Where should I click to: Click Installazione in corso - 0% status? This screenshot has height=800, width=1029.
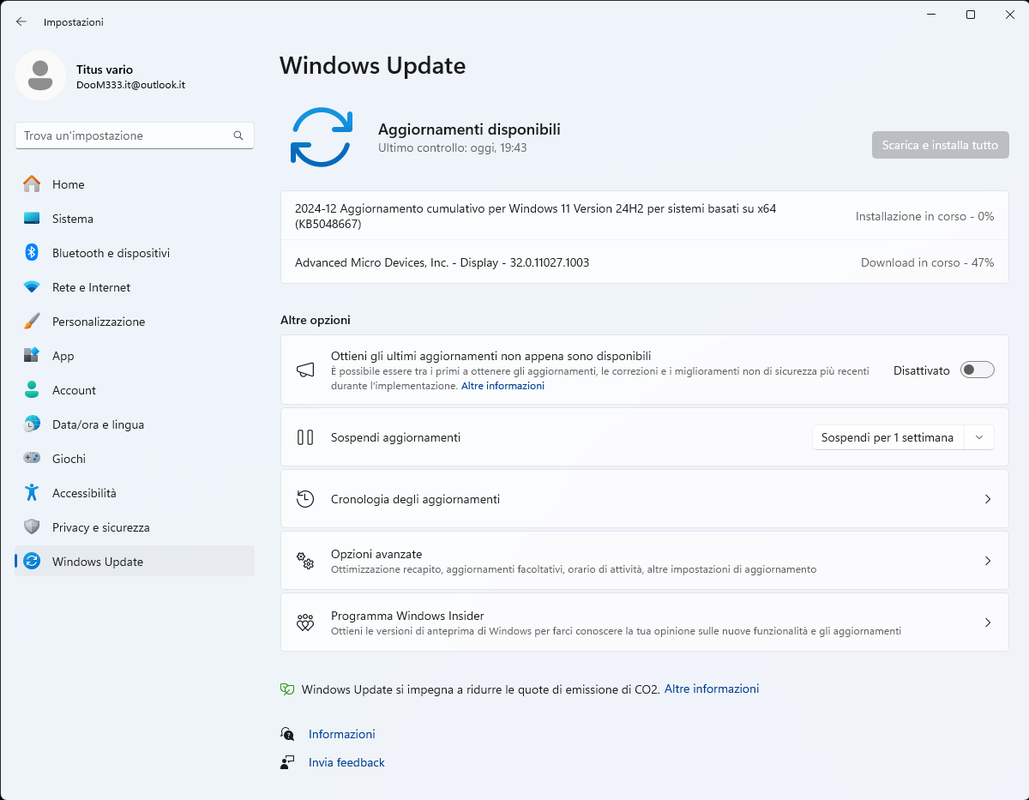click(x=925, y=216)
